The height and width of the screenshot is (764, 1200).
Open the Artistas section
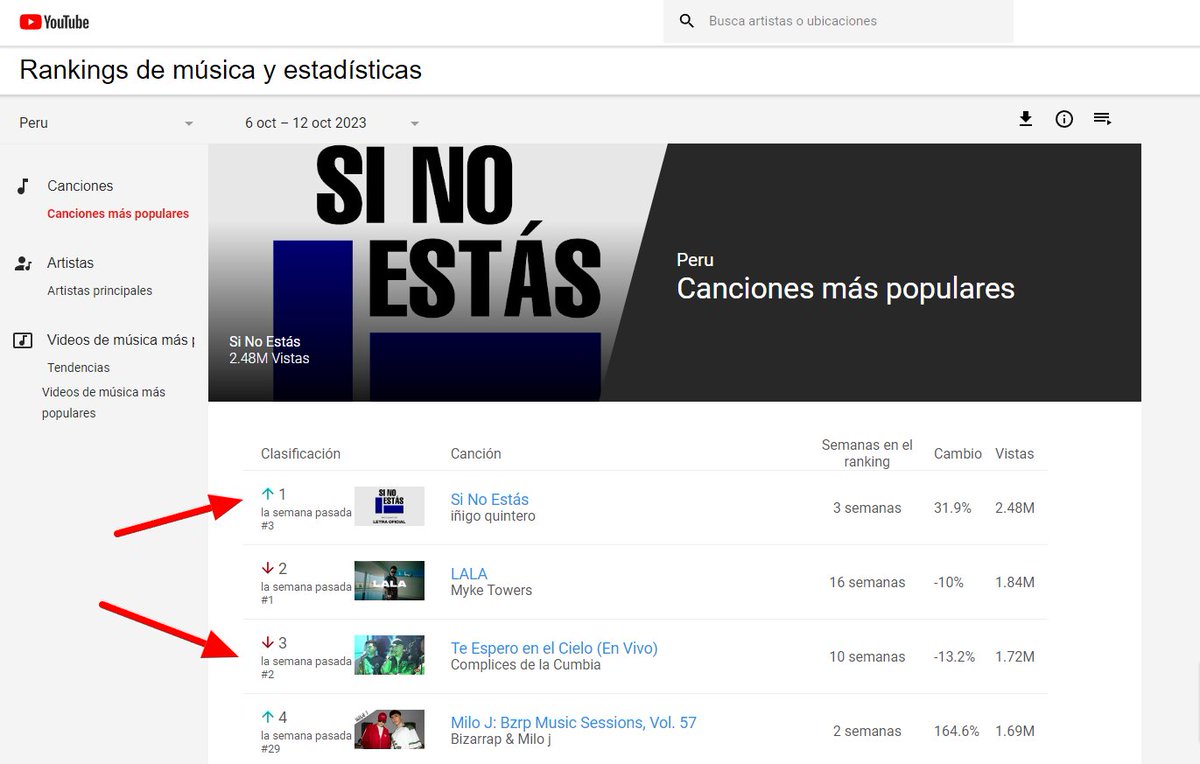tap(70, 263)
